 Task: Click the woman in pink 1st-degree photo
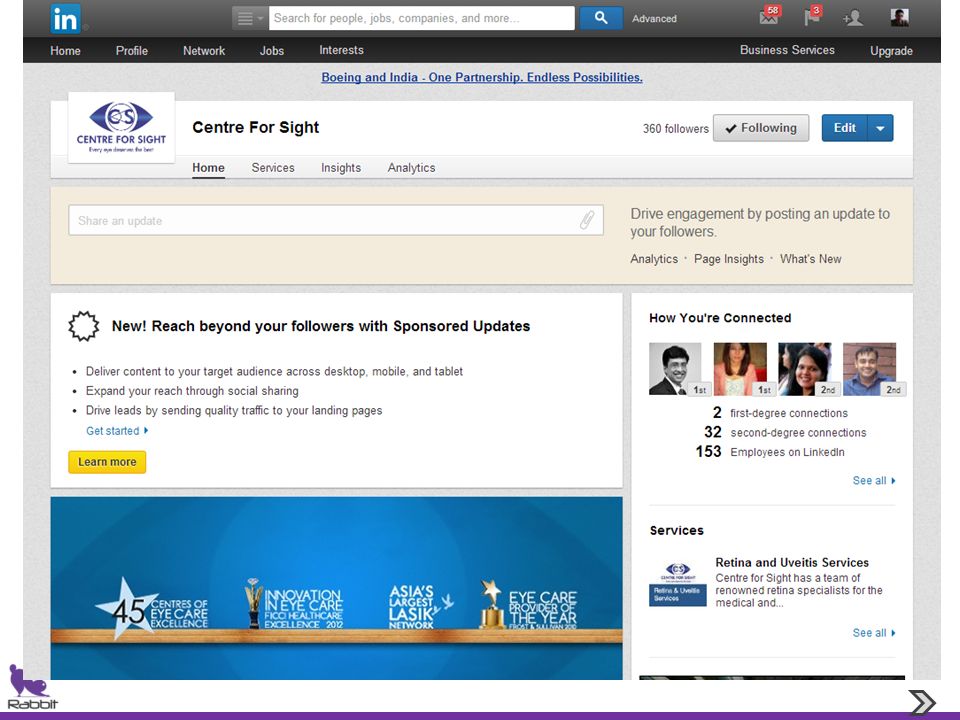(740, 369)
